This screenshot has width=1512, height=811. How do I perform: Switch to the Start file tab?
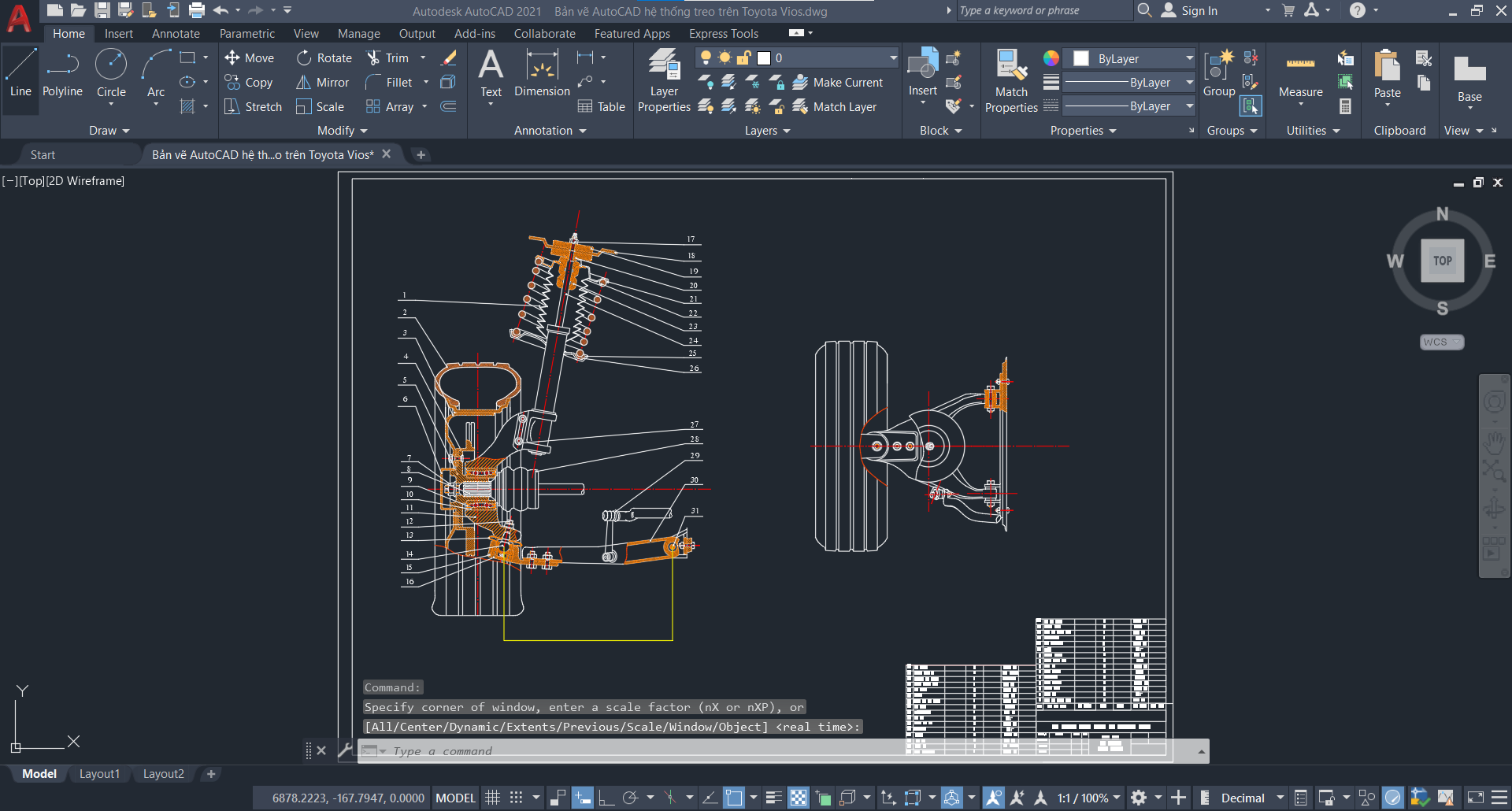coord(43,154)
